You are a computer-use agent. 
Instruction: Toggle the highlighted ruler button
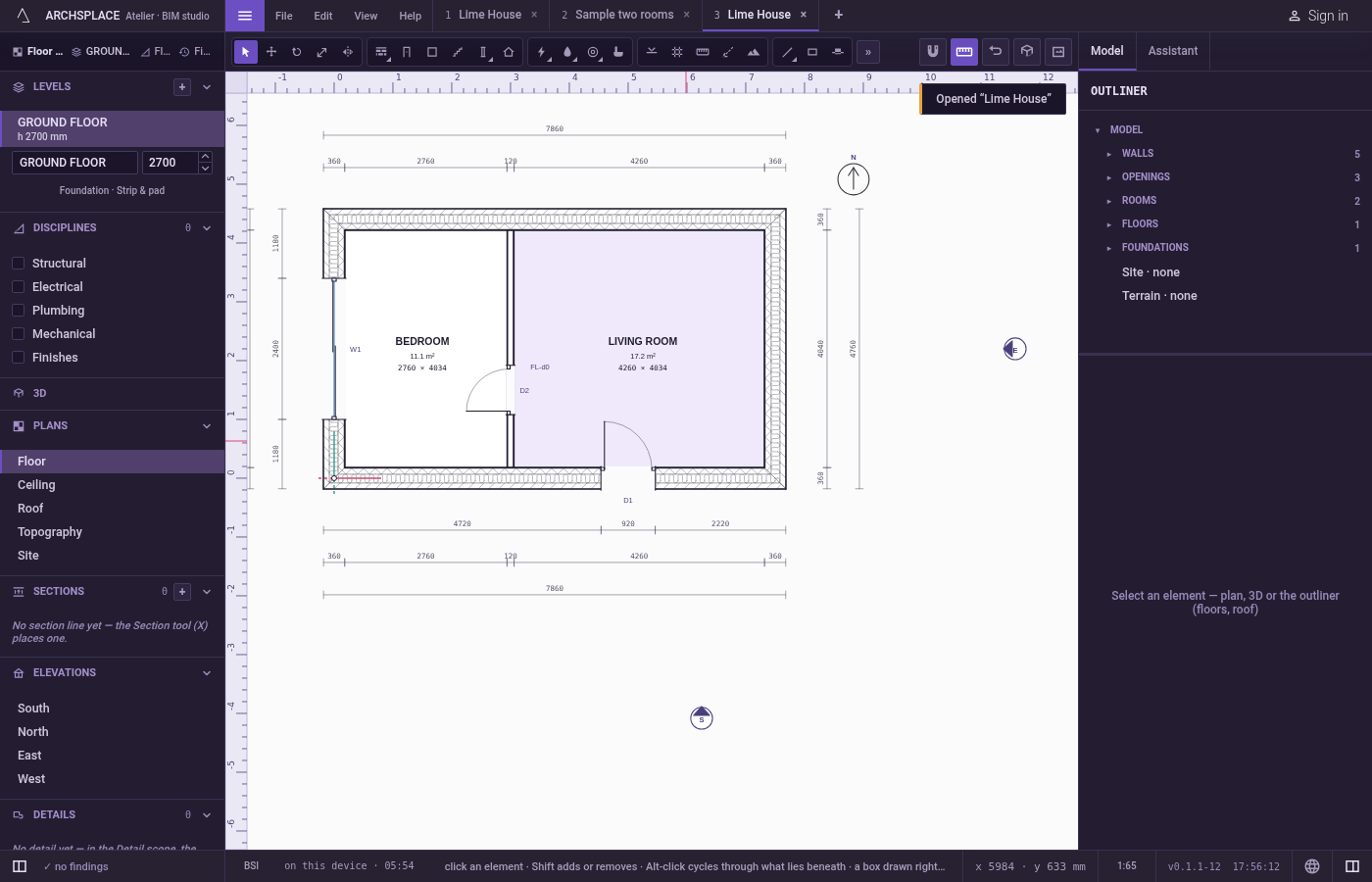point(964,52)
